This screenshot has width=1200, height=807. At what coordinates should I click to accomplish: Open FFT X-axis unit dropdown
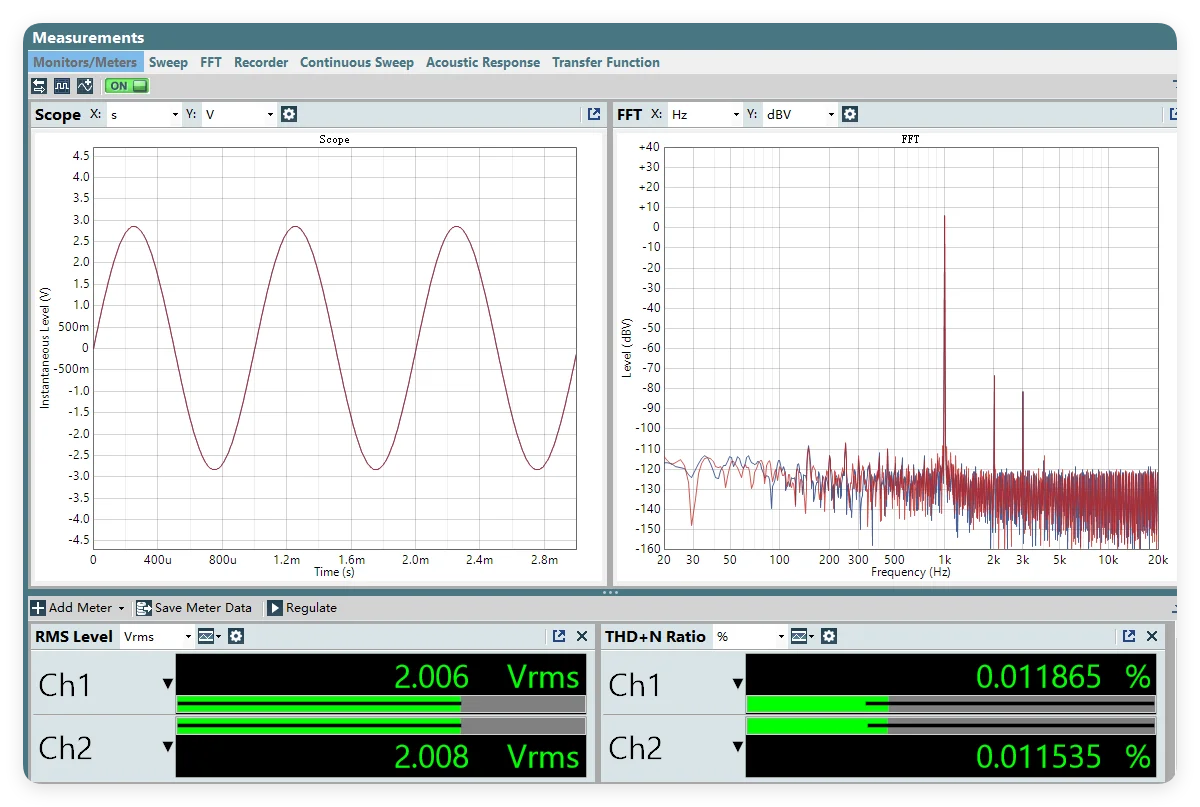[705, 114]
